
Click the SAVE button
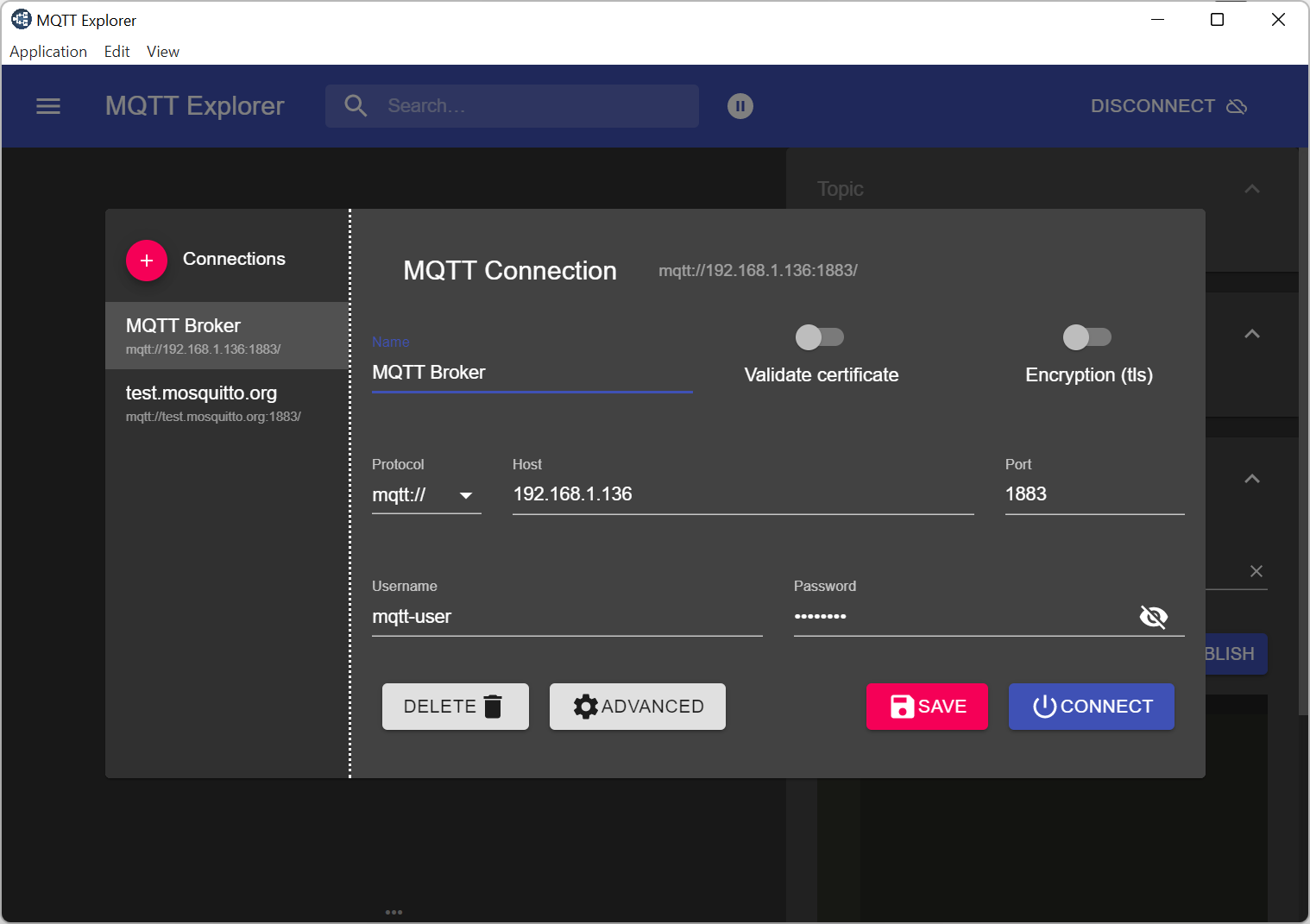(x=927, y=707)
